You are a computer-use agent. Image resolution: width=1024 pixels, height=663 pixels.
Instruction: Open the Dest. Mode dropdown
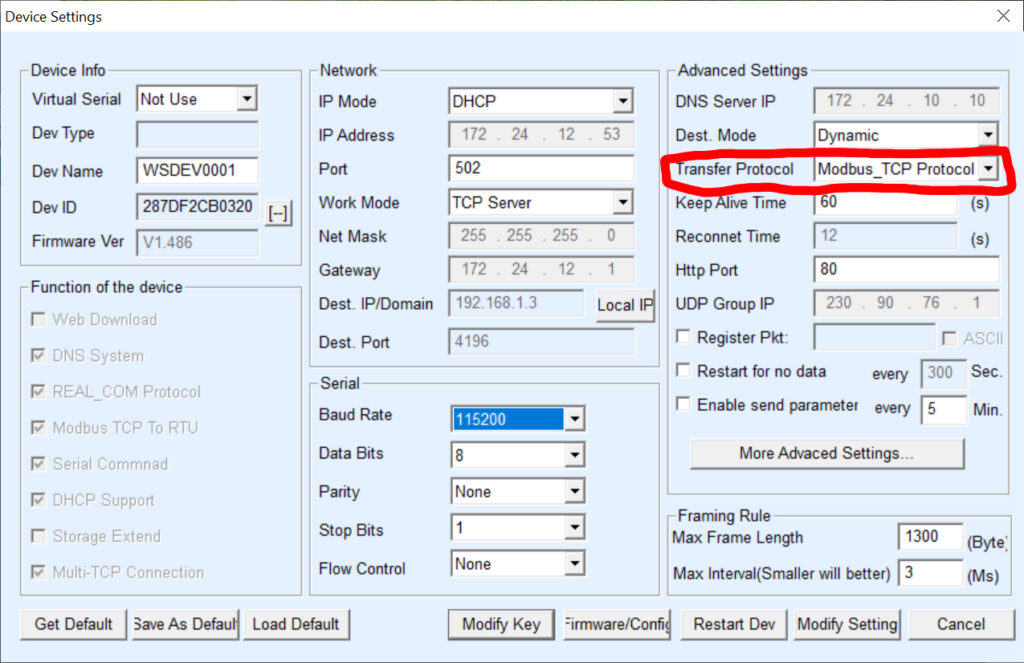(989, 135)
